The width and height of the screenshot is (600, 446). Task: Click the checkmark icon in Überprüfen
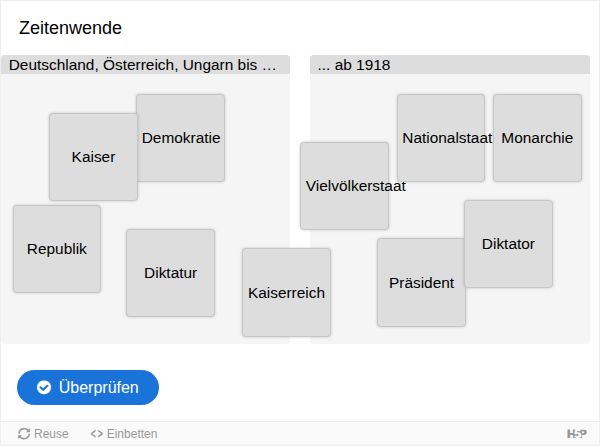click(x=44, y=387)
